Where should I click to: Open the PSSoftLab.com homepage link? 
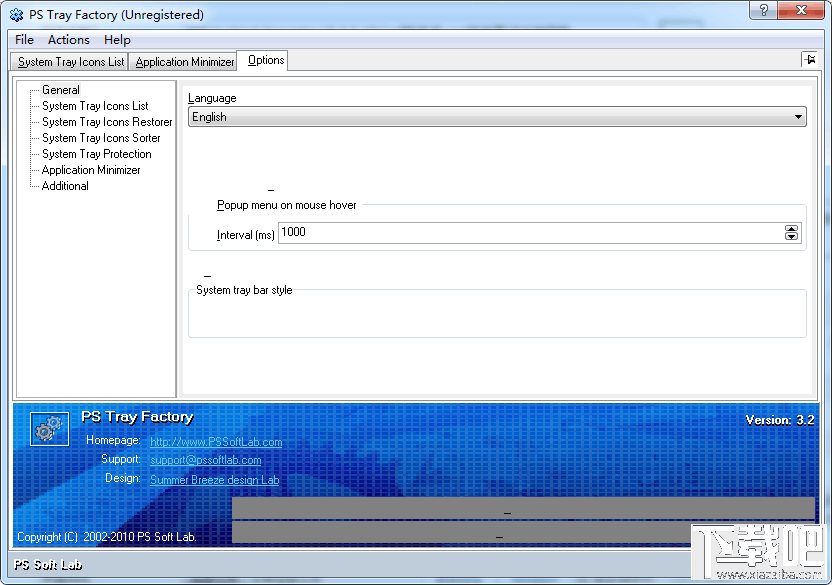[216, 442]
